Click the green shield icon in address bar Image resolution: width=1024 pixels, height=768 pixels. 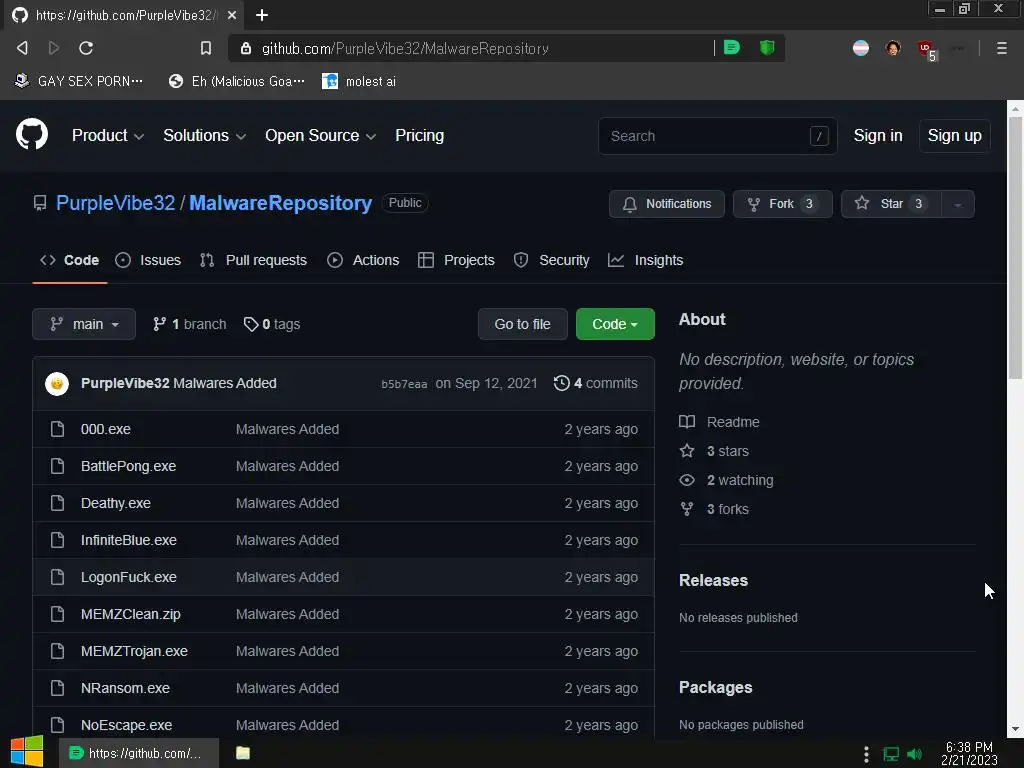click(767, 48)
